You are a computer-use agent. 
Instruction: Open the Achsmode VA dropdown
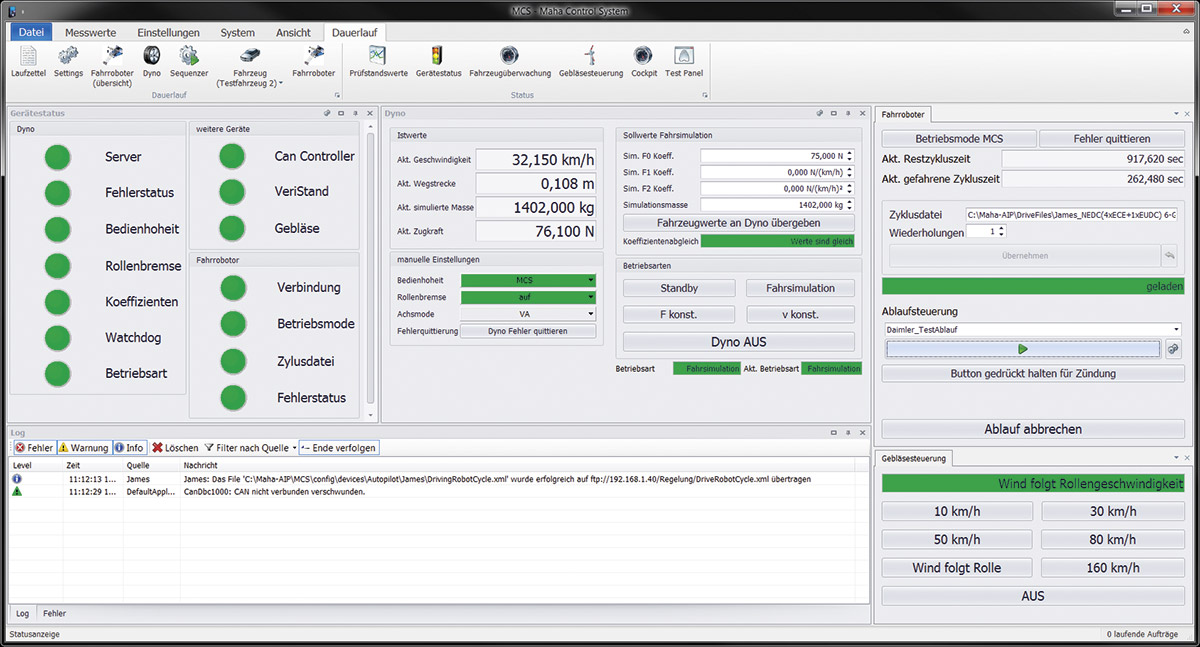[528, 314]
